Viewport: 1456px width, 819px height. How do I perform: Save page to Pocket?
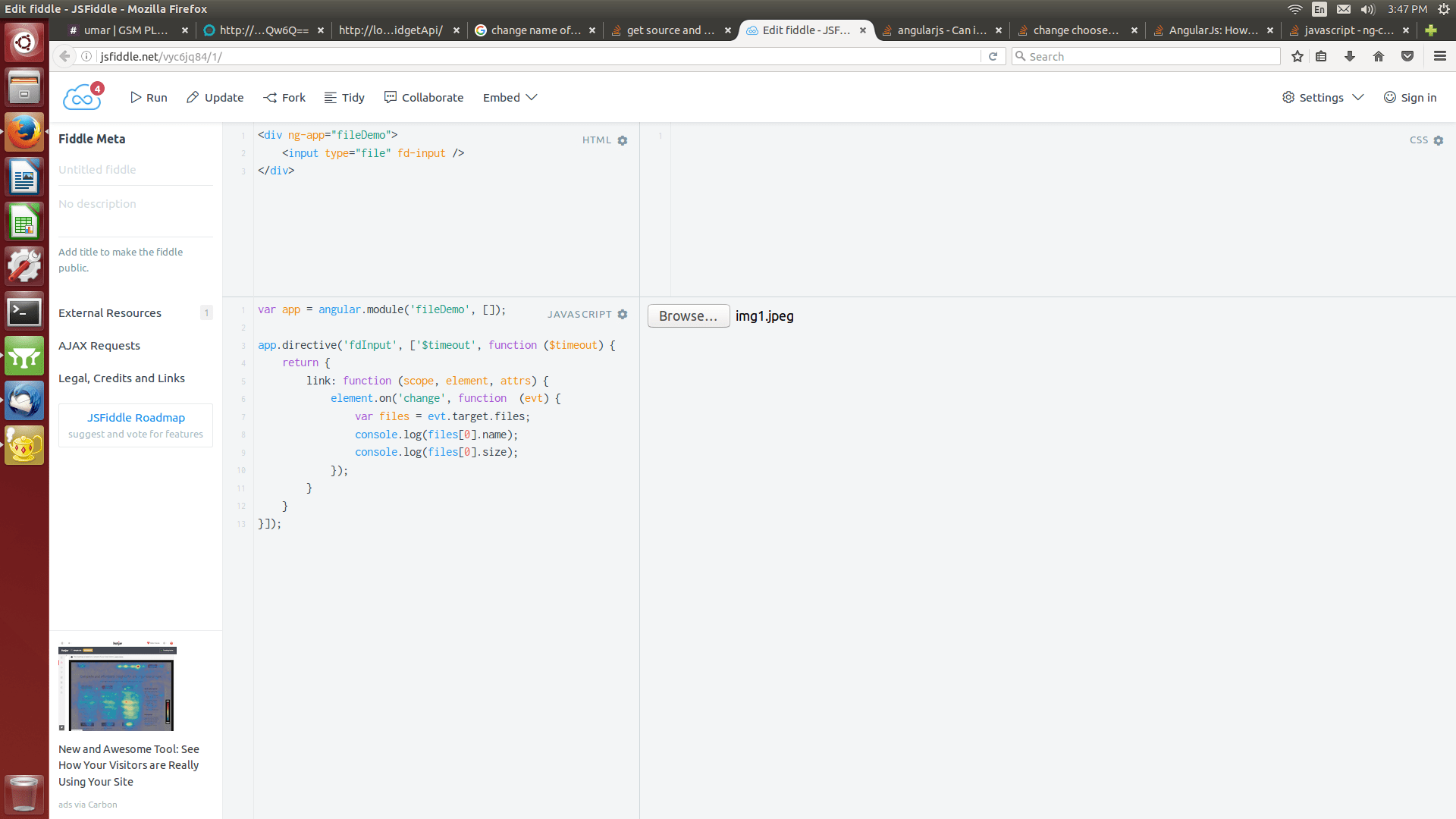[x=1407, y=56]
